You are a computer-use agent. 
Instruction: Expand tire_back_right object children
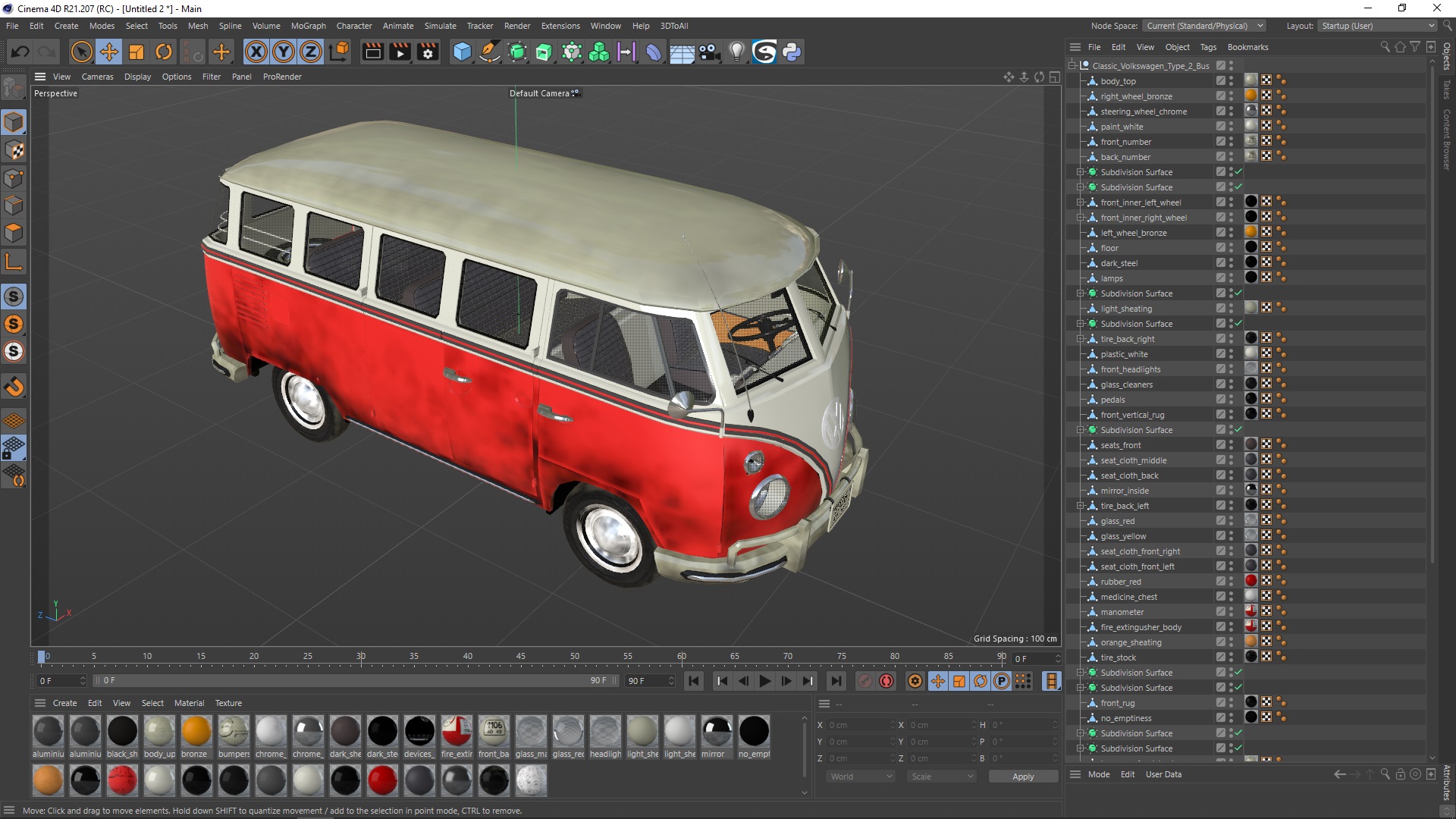click(x=1081, y=339)
